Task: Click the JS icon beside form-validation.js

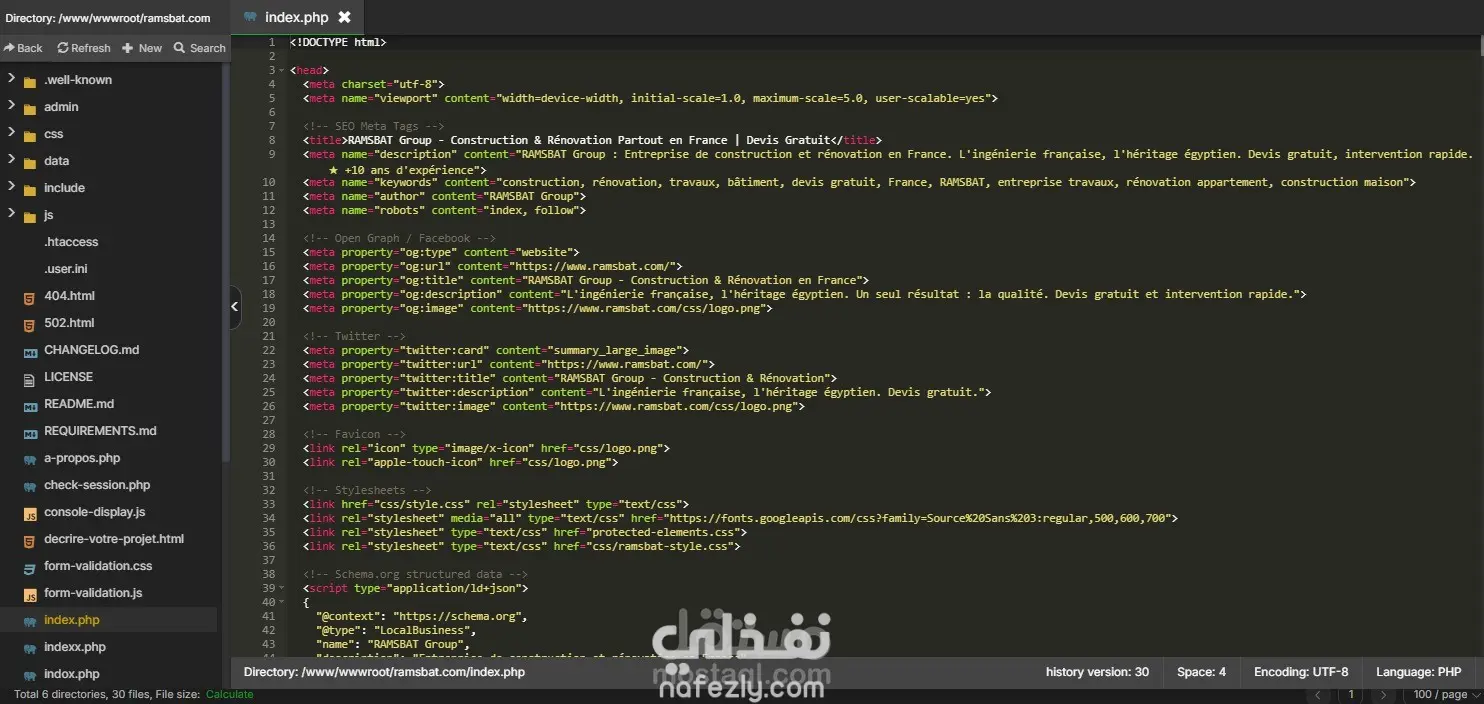Action: [x=30, y=593]
